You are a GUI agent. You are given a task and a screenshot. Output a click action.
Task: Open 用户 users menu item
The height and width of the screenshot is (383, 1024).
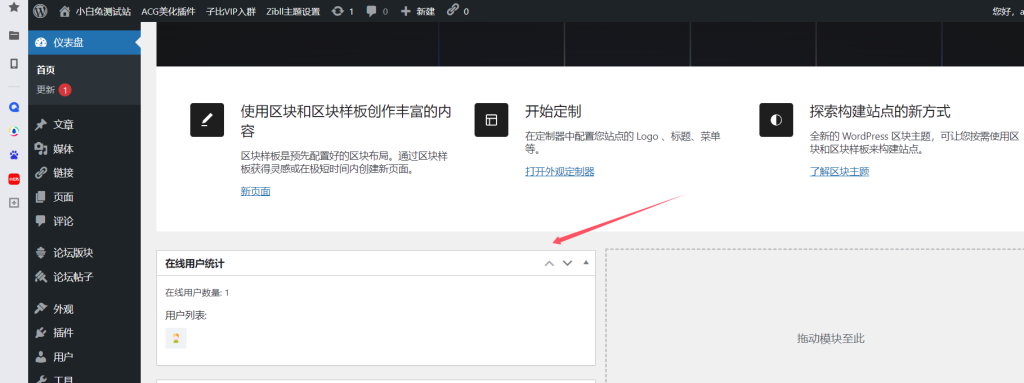coord(84,357)
